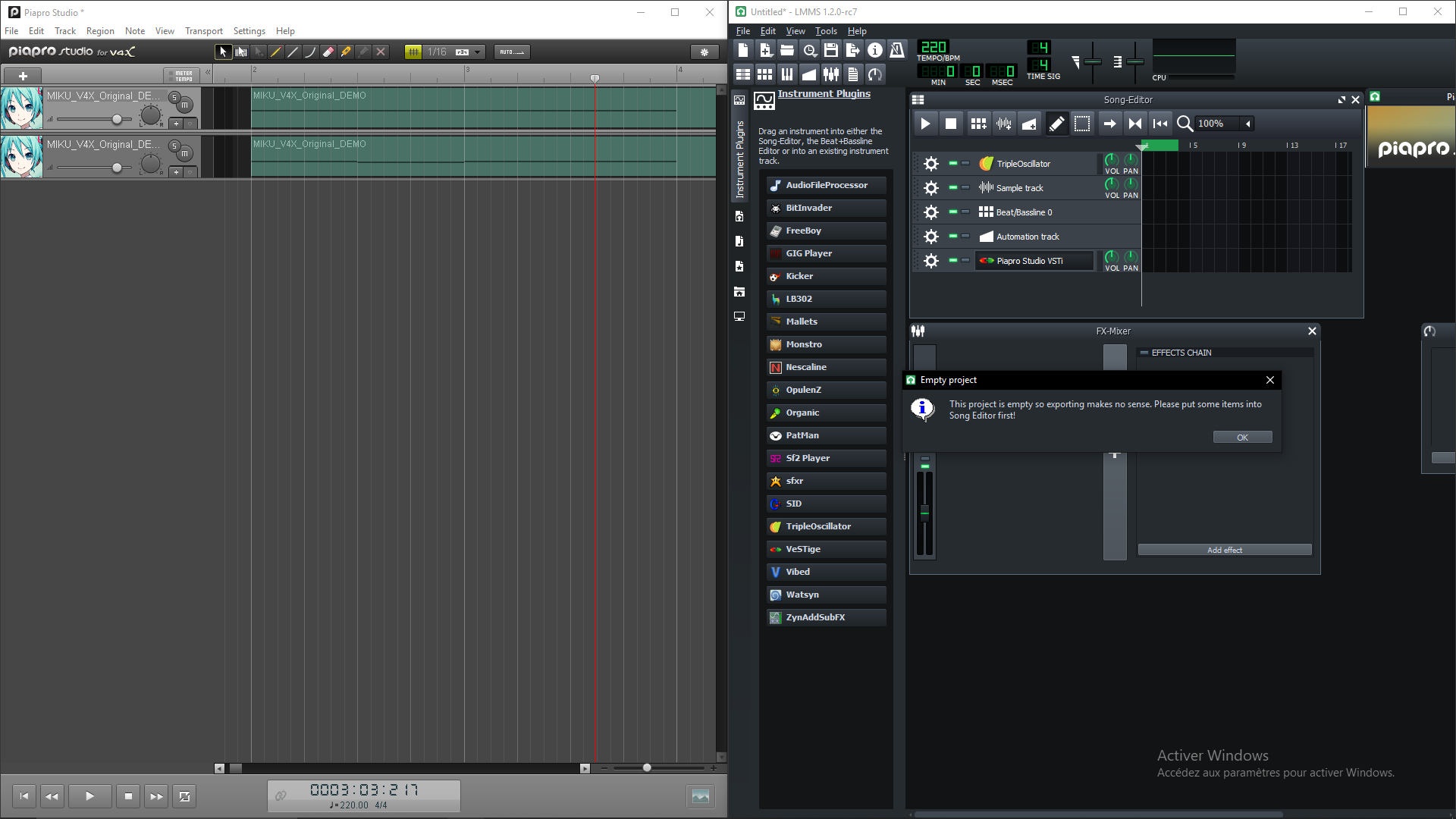Viewport: 1456px width, 819px height.
Task: Select Draw mode in the Song Editor
Action: point(1056,123)
